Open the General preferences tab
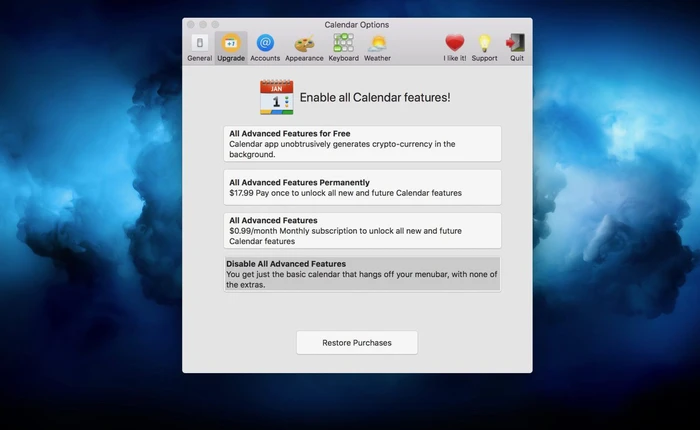The height and width of the screenshot is (430, 700). click(x=200, y=48)
